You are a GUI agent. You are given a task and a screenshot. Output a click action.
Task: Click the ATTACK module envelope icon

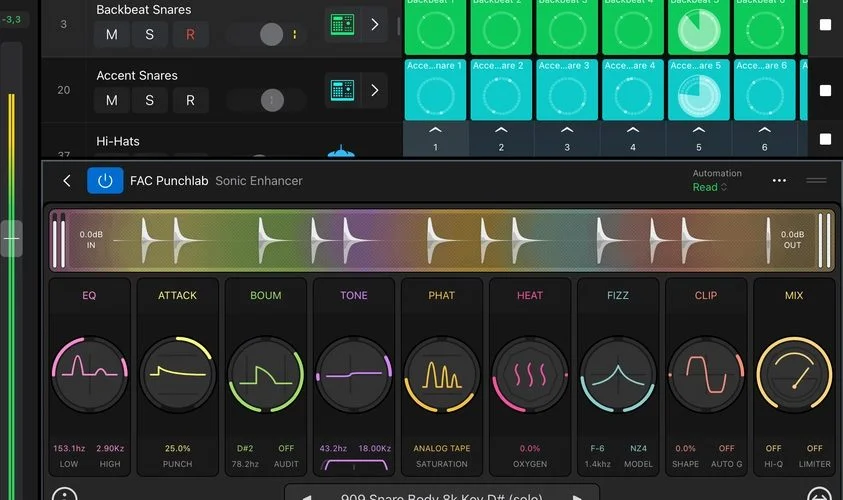177,375
